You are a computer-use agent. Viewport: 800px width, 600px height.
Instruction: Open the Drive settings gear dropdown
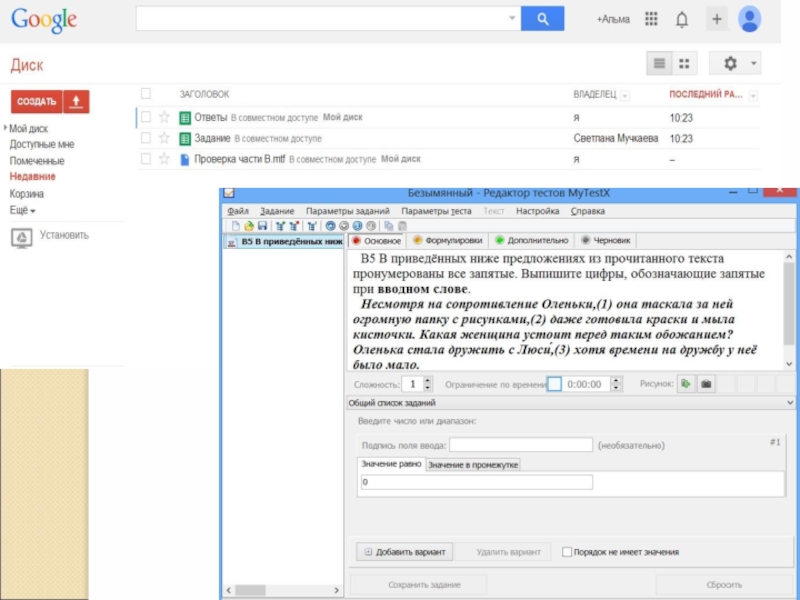coord(735,63)
